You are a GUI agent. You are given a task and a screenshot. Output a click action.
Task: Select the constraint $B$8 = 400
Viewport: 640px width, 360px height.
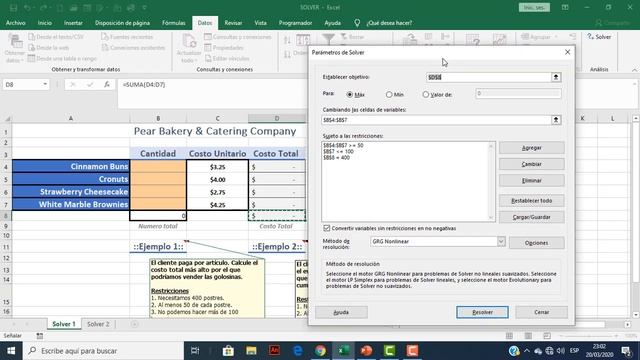(336, 158)
